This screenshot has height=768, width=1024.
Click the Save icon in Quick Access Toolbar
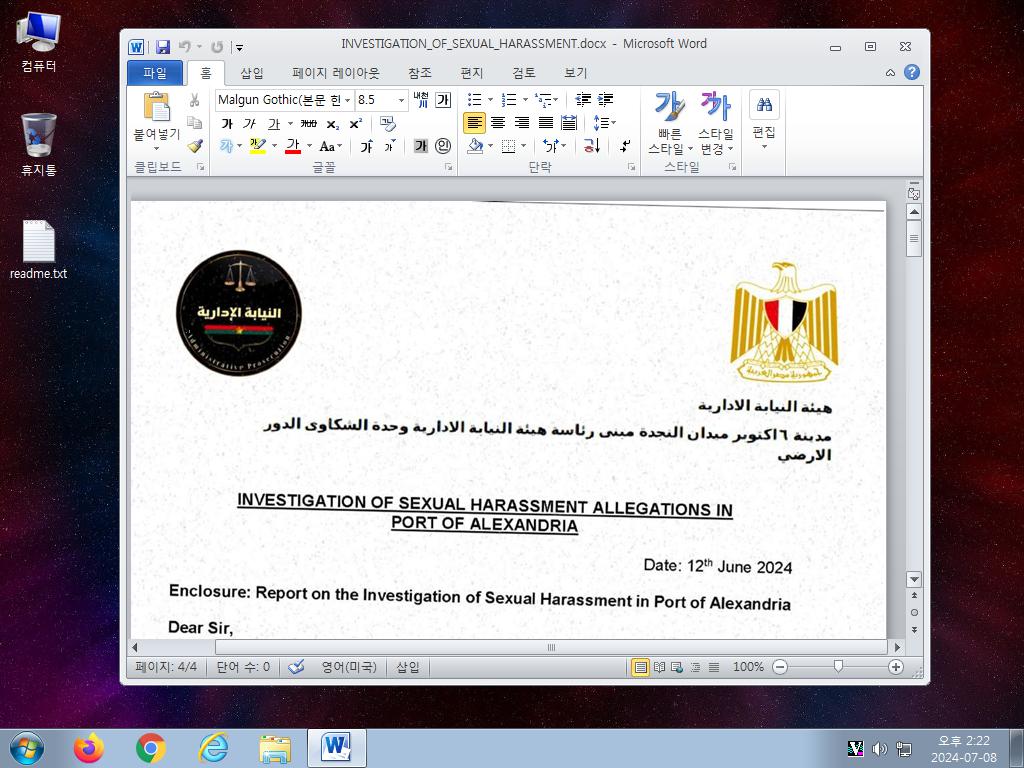[163, 47]
